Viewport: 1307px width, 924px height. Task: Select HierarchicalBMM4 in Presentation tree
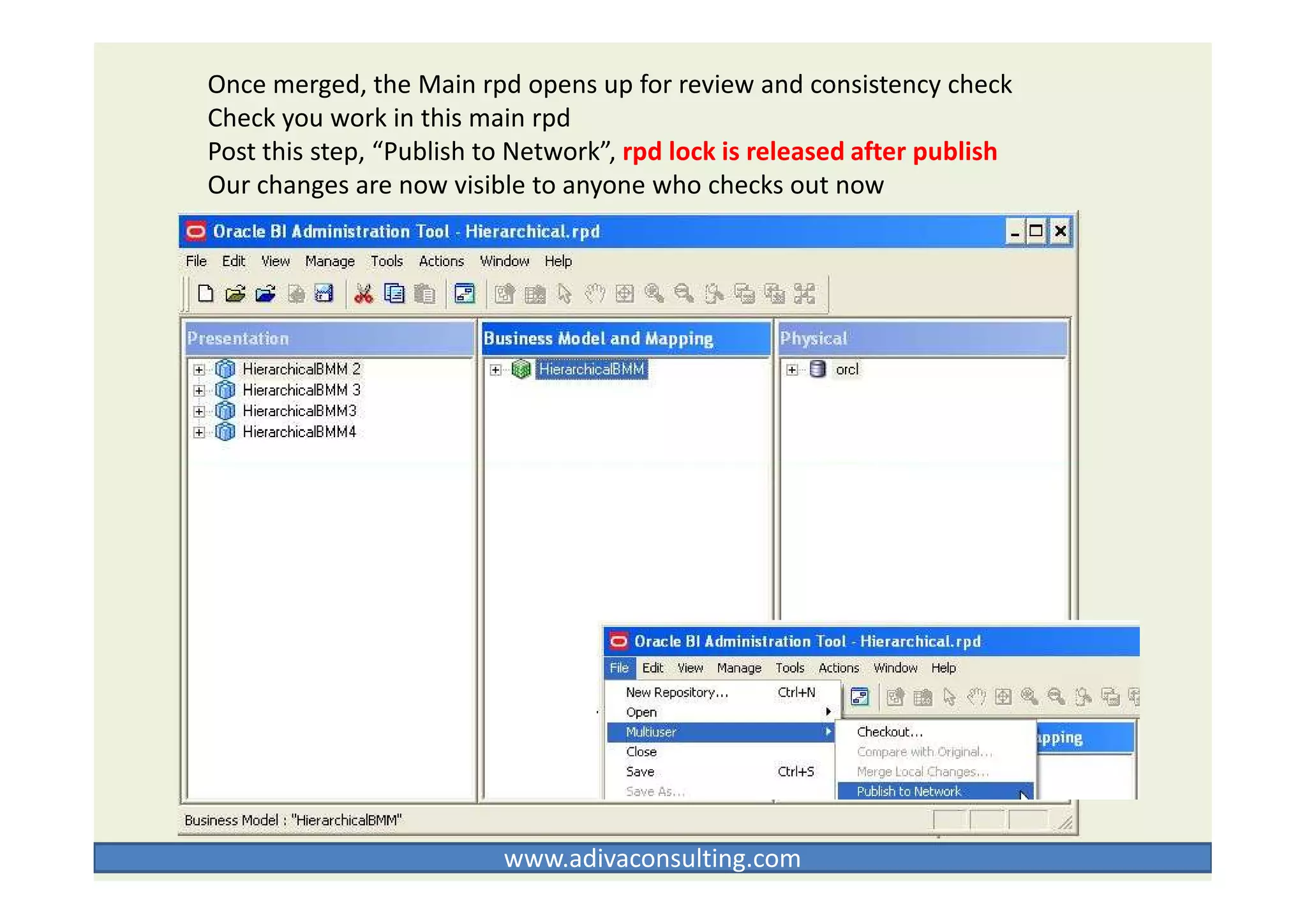(299, 432)
